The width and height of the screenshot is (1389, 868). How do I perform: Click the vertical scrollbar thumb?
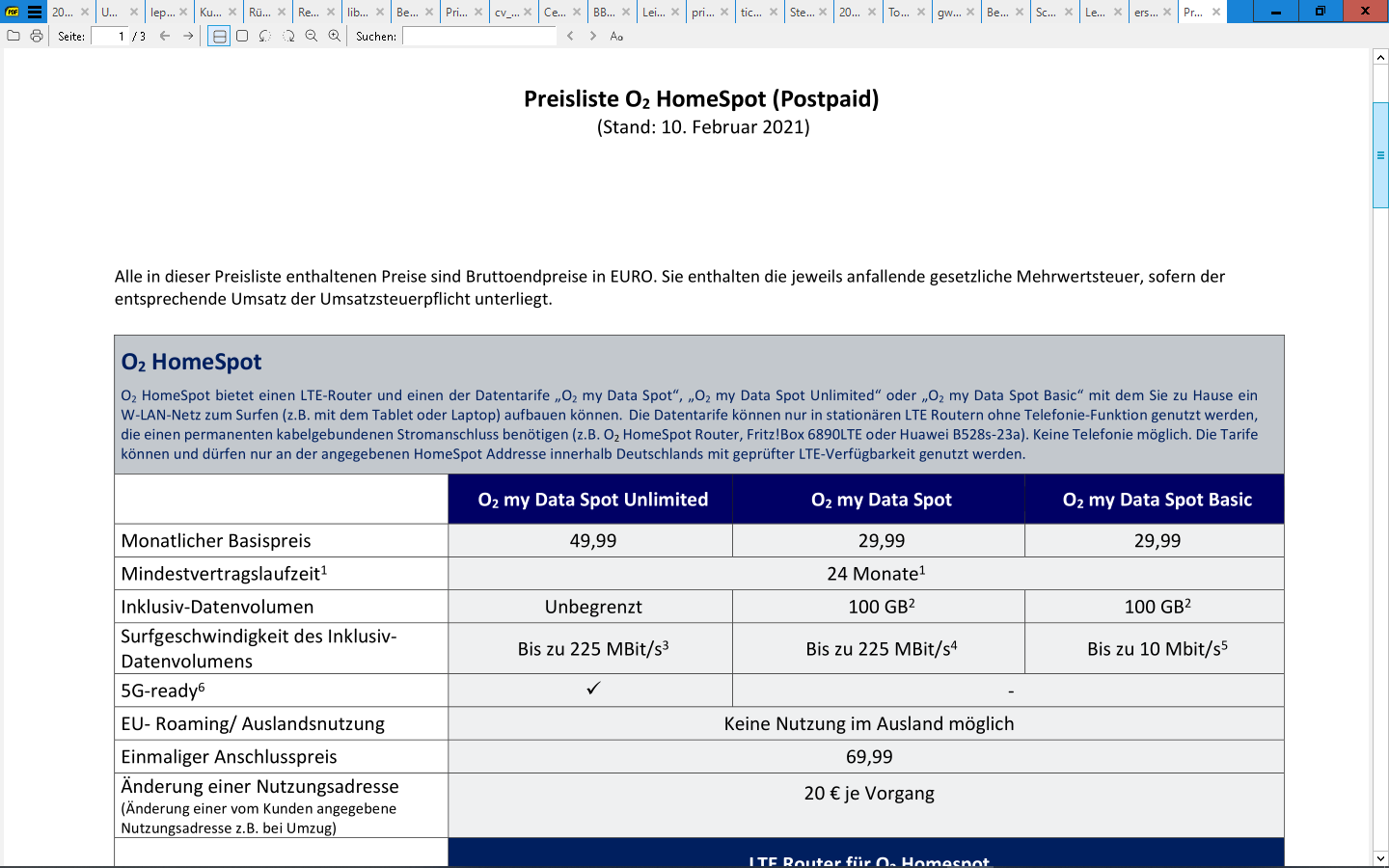coord(1380,154)
